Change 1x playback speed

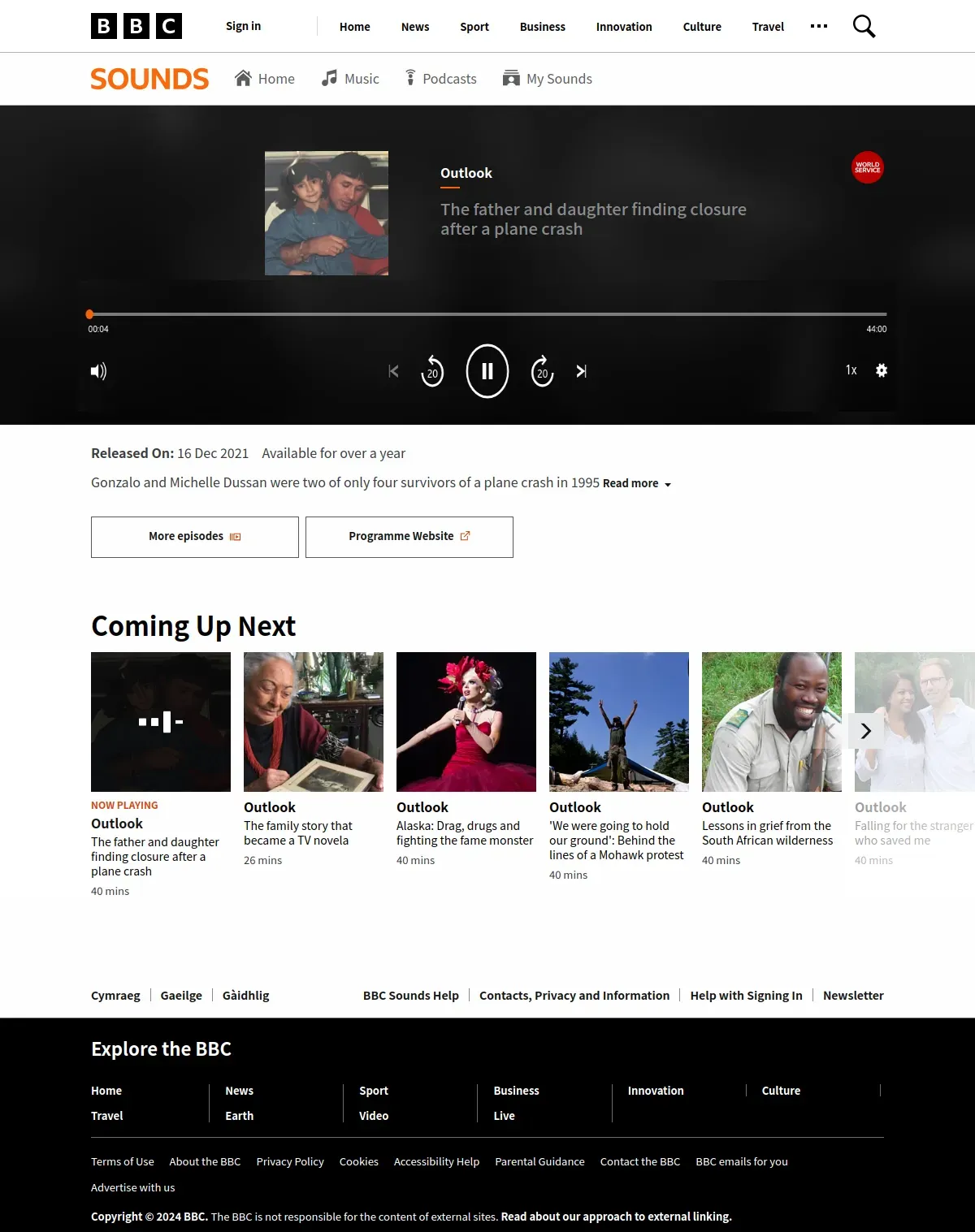point(851,370)
